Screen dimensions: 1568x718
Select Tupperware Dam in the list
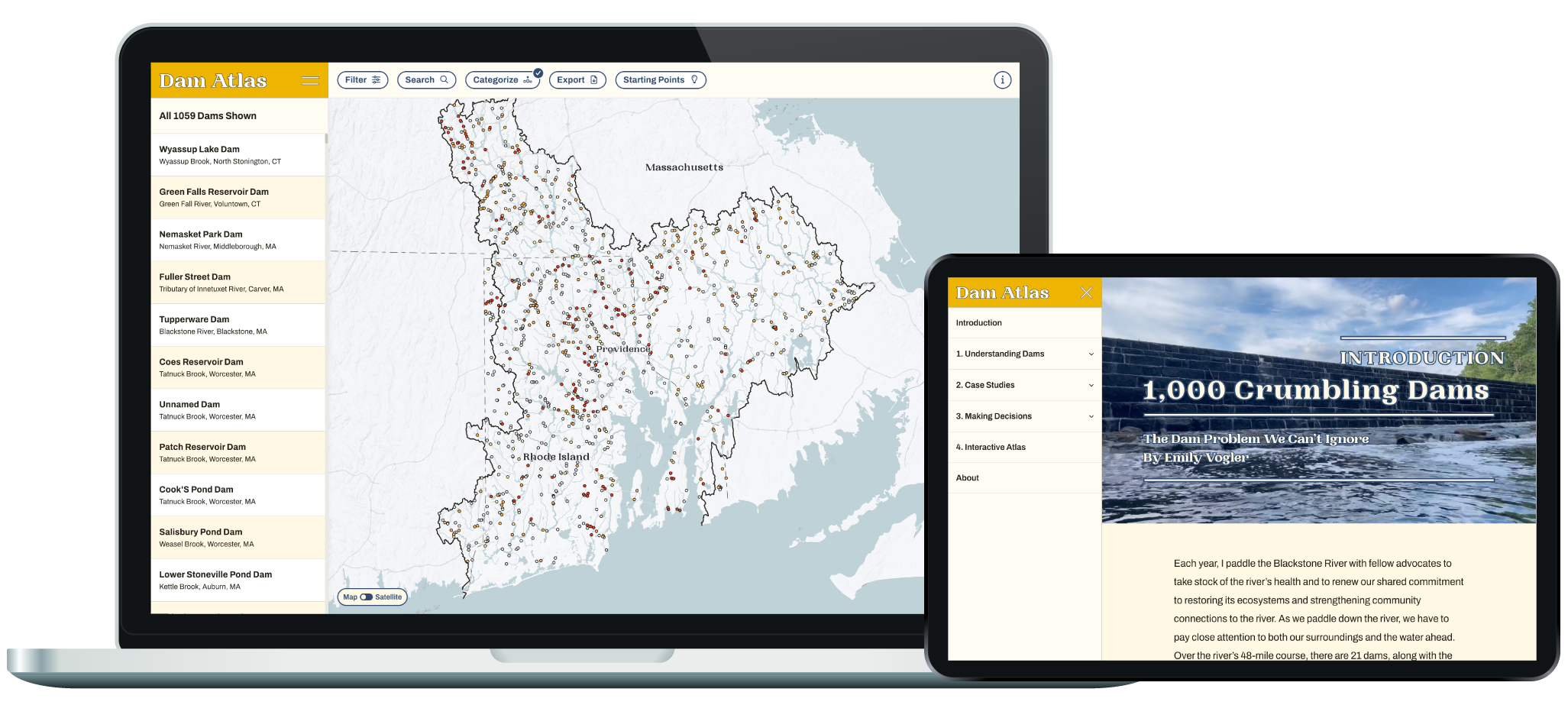tap(238, 325)
